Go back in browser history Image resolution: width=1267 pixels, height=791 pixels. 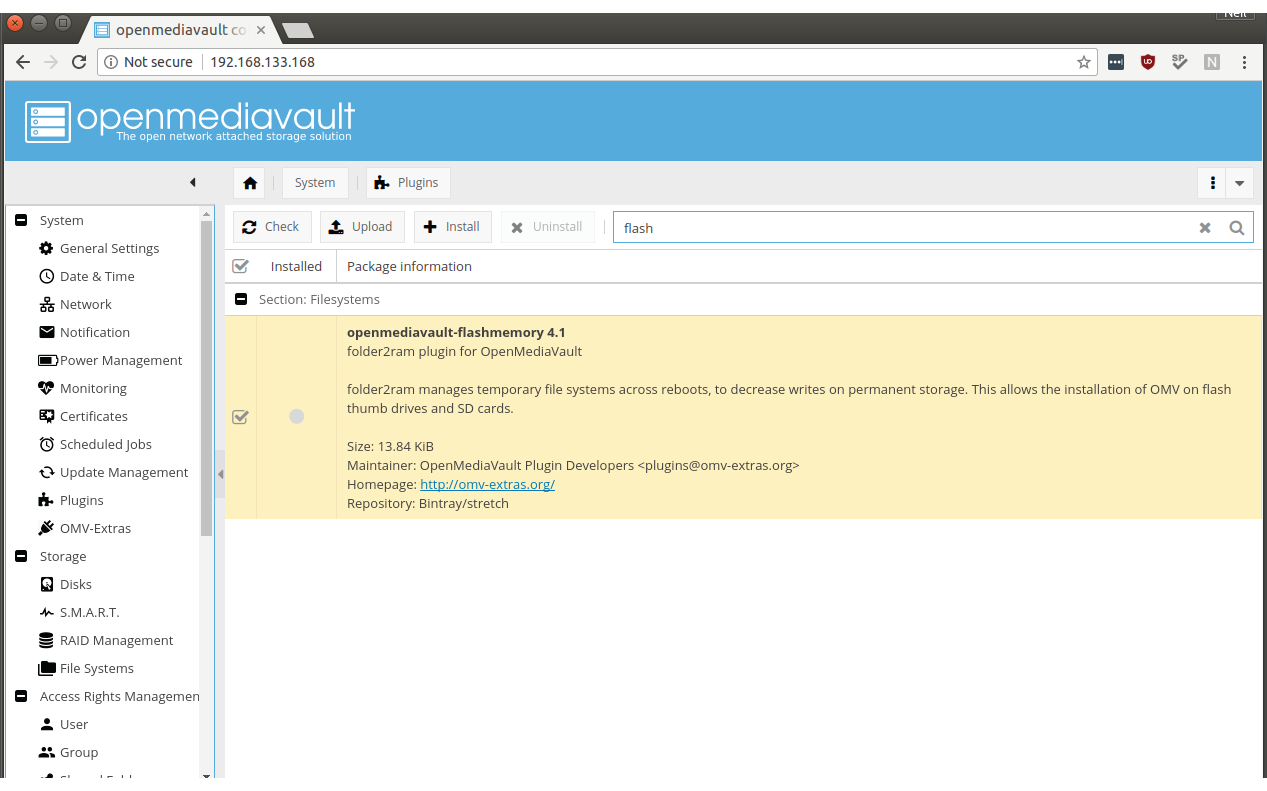23,62
